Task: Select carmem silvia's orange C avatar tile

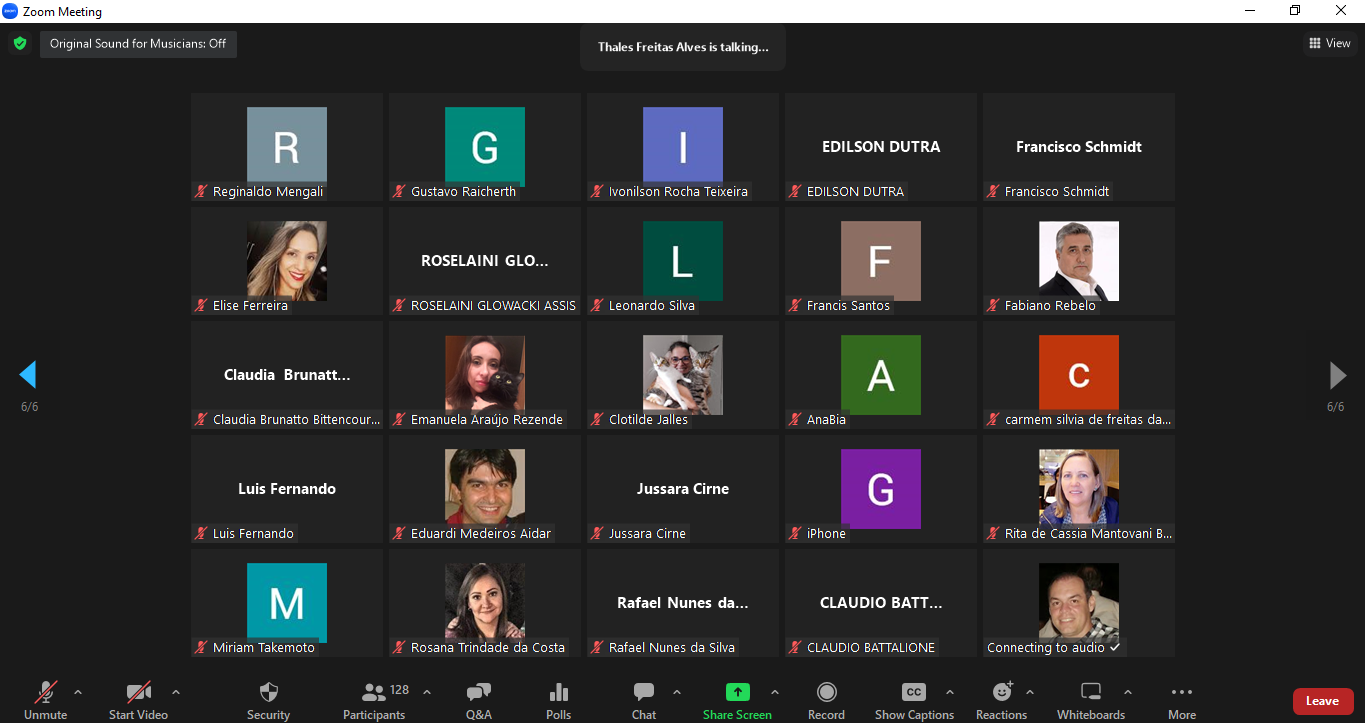Action: (1079, 375)
